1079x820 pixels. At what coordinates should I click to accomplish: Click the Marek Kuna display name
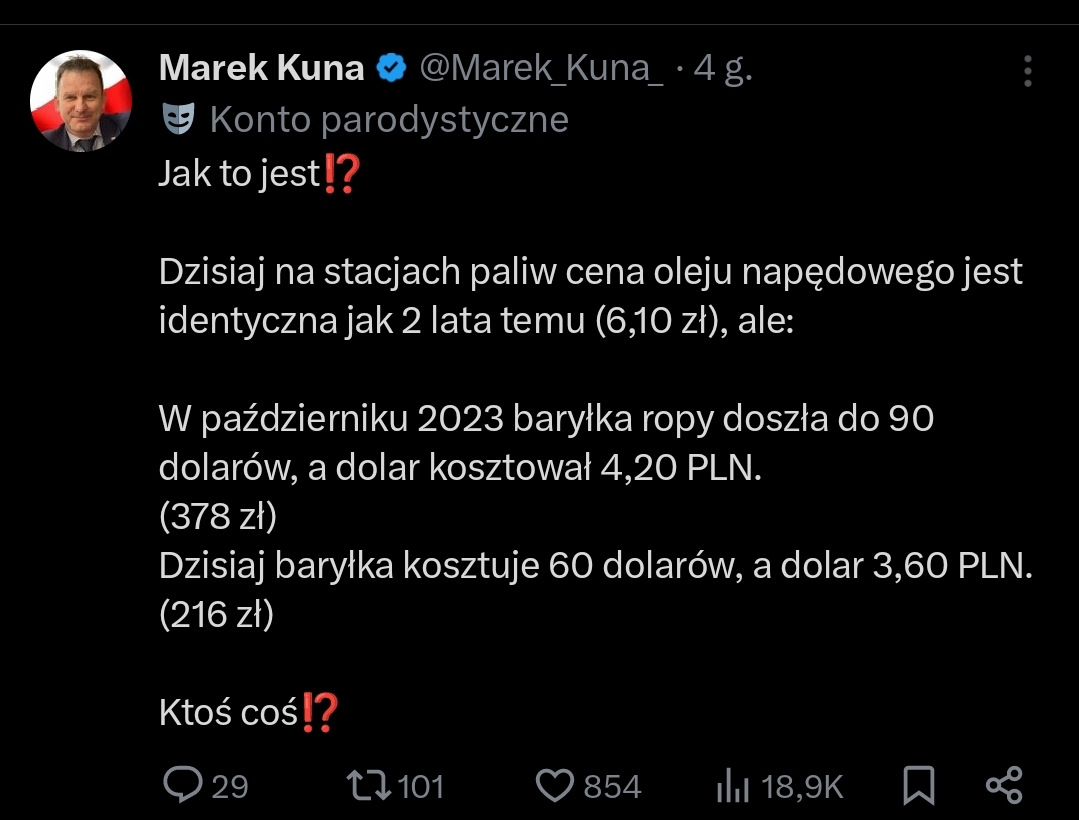[261, 68]
